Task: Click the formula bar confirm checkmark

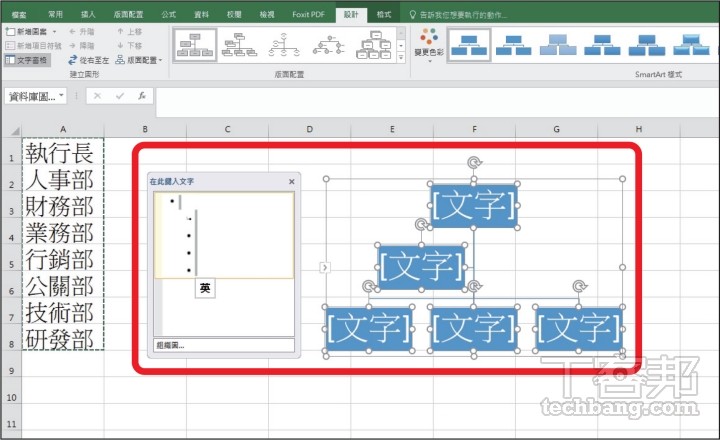Action: click(x=120, y=96)
